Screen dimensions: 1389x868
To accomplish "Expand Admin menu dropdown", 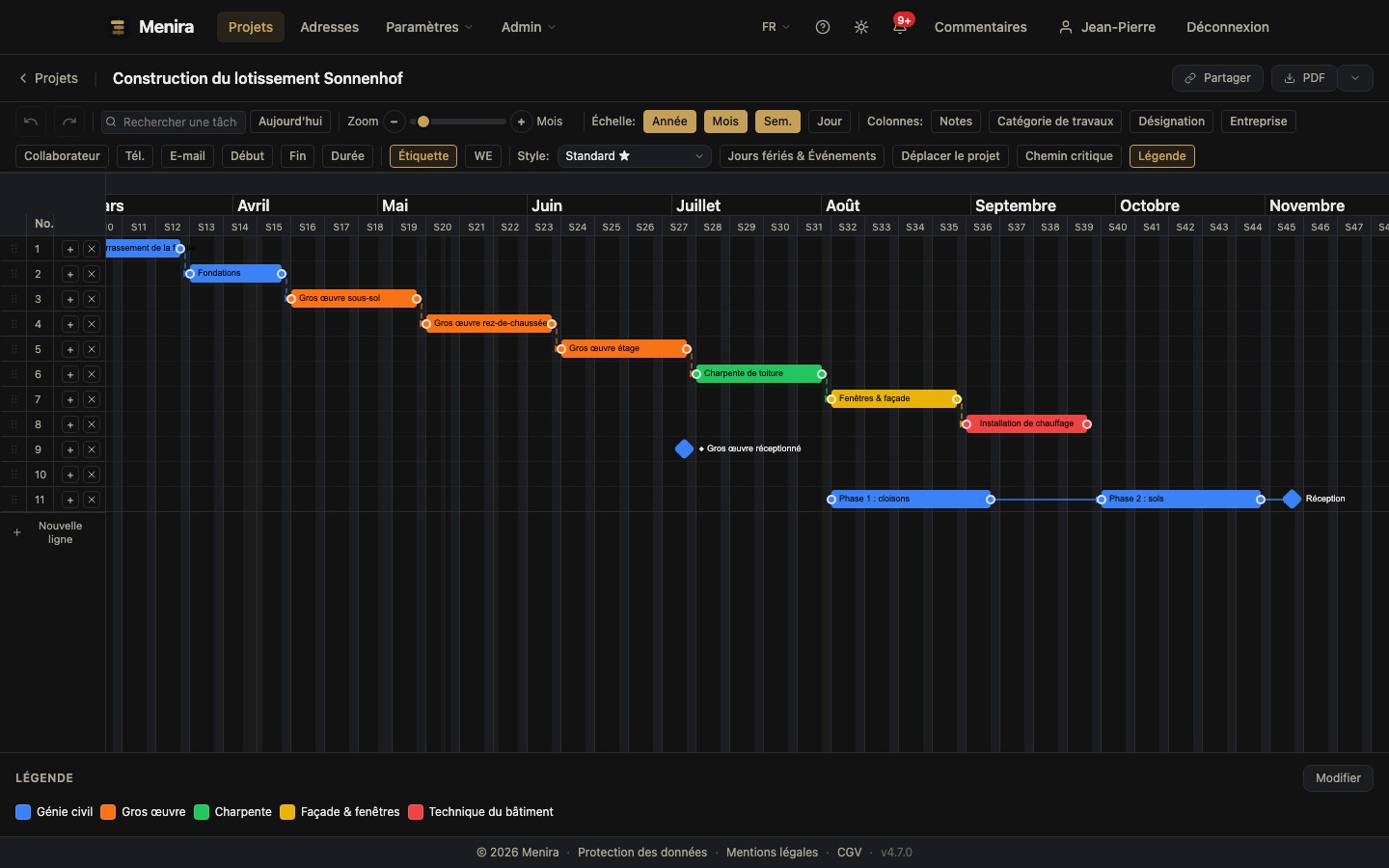I will coord(529,27).
